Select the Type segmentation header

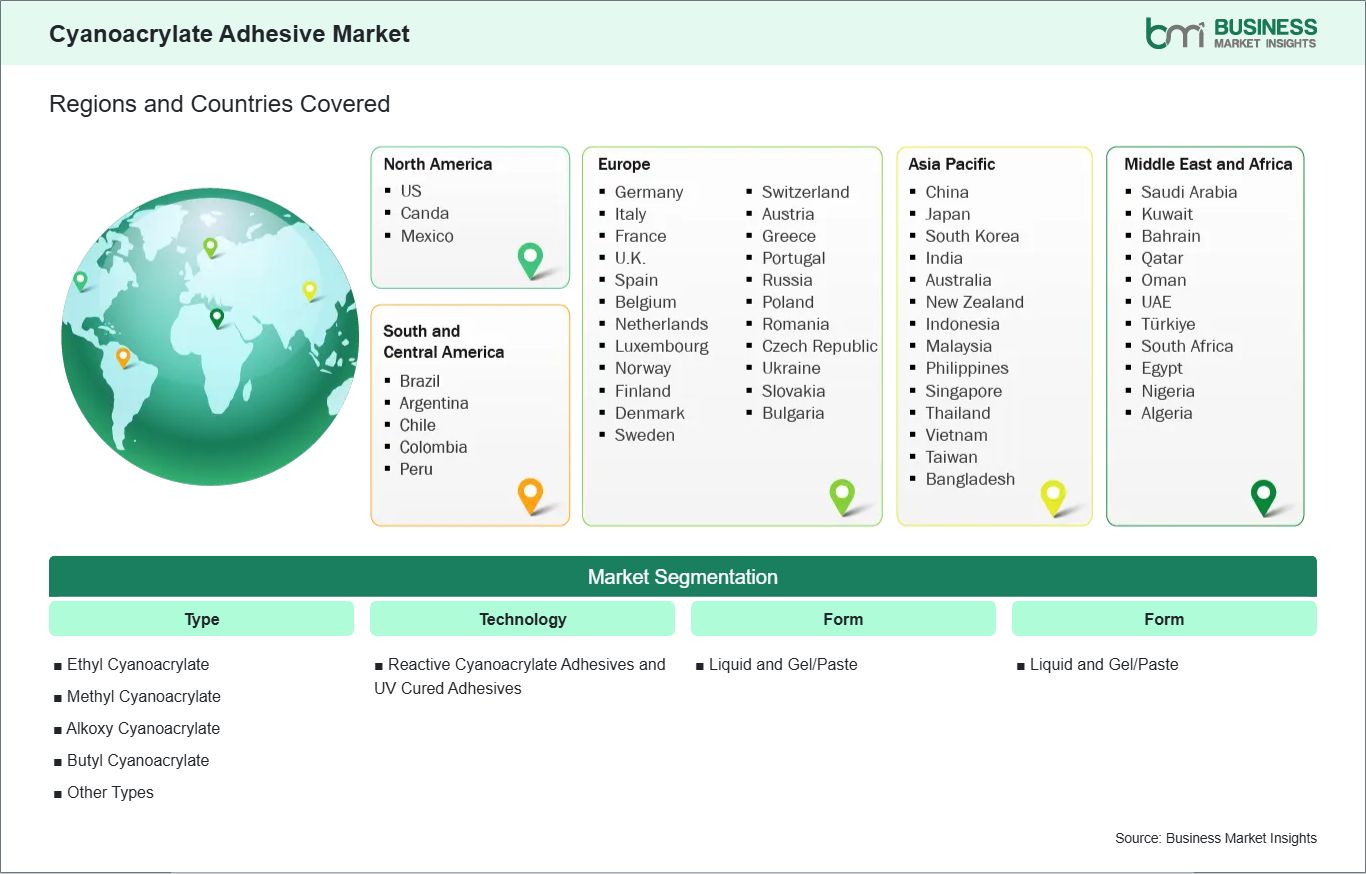pos(201,619)
